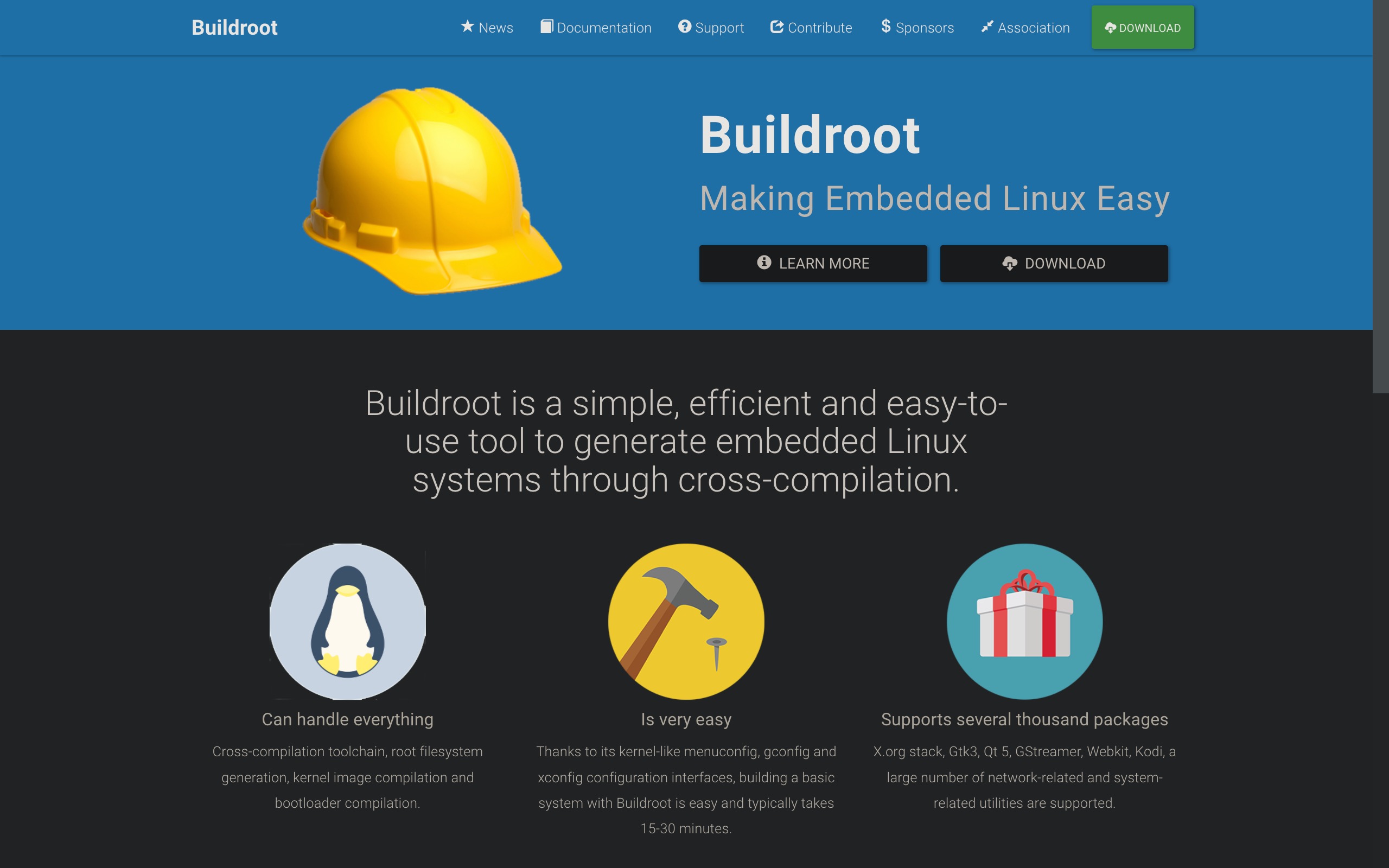This screenshot has height=868, width=1389.
Task: Click the Cross-compilation toolchain description paragraph
Action: [347, 777]
